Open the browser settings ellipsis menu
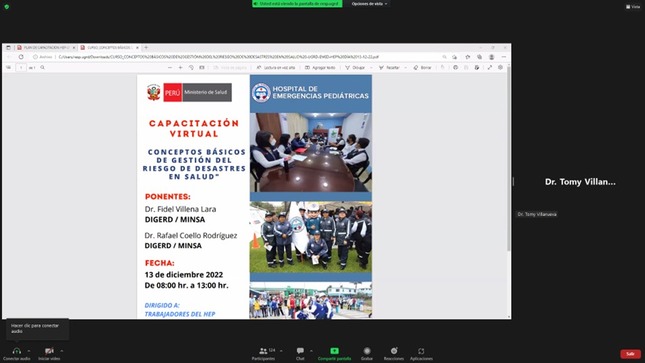 coord(504,57)
